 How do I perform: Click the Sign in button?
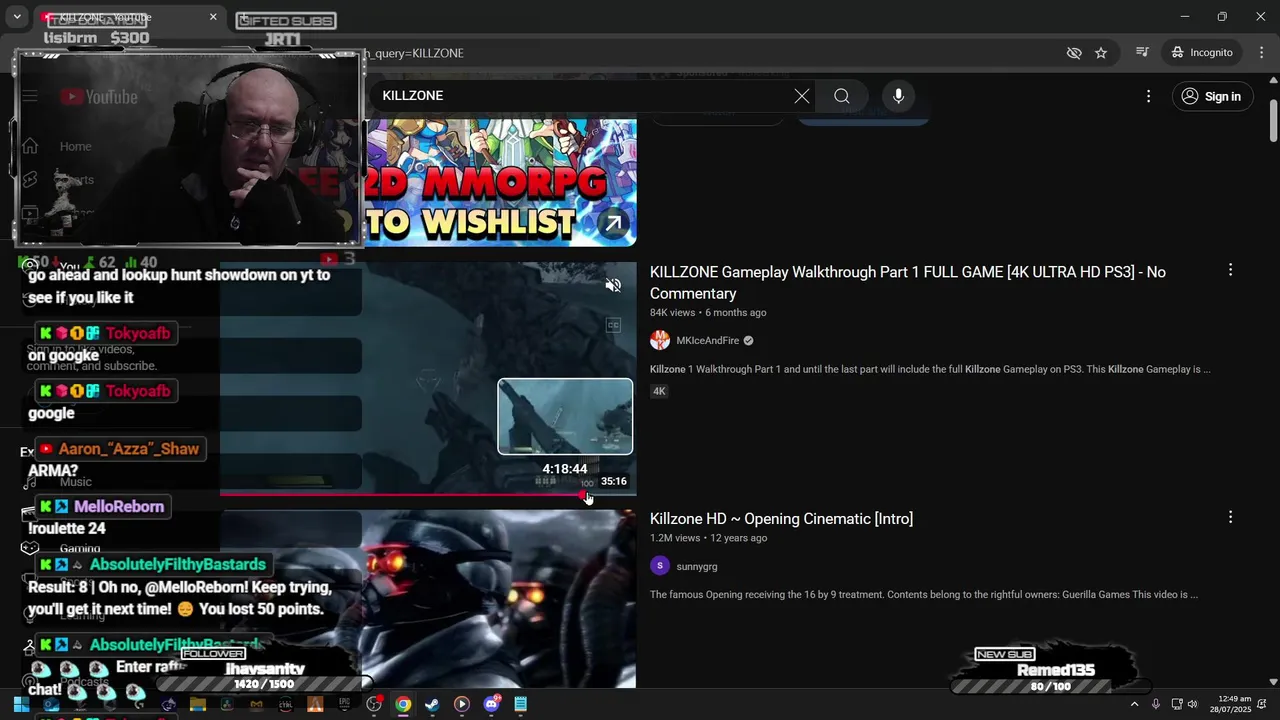1211,96
